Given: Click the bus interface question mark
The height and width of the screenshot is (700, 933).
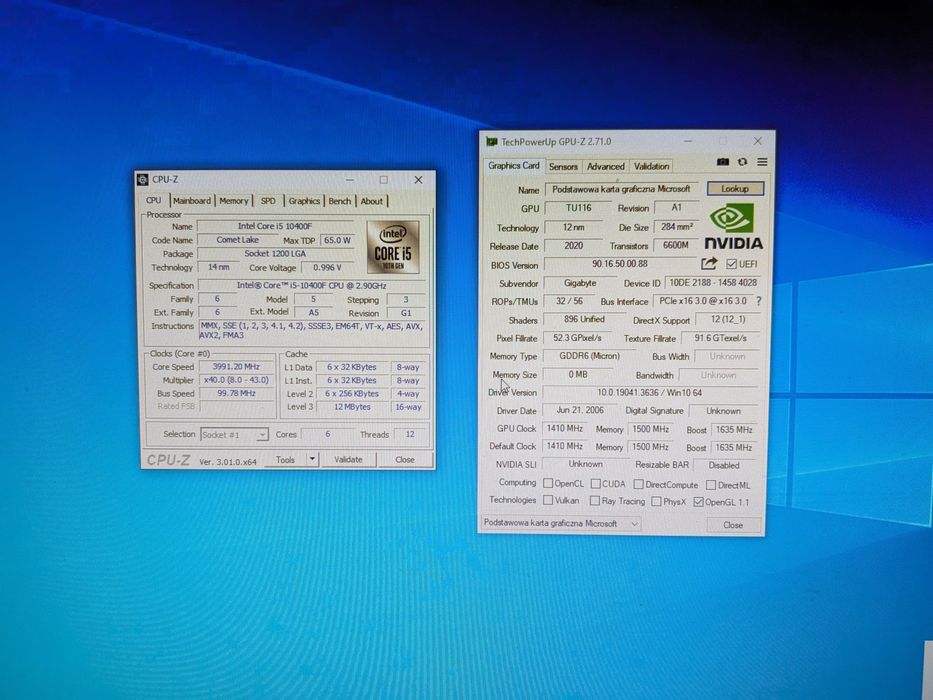Looking at the screenshot, I should pos(759,301).
